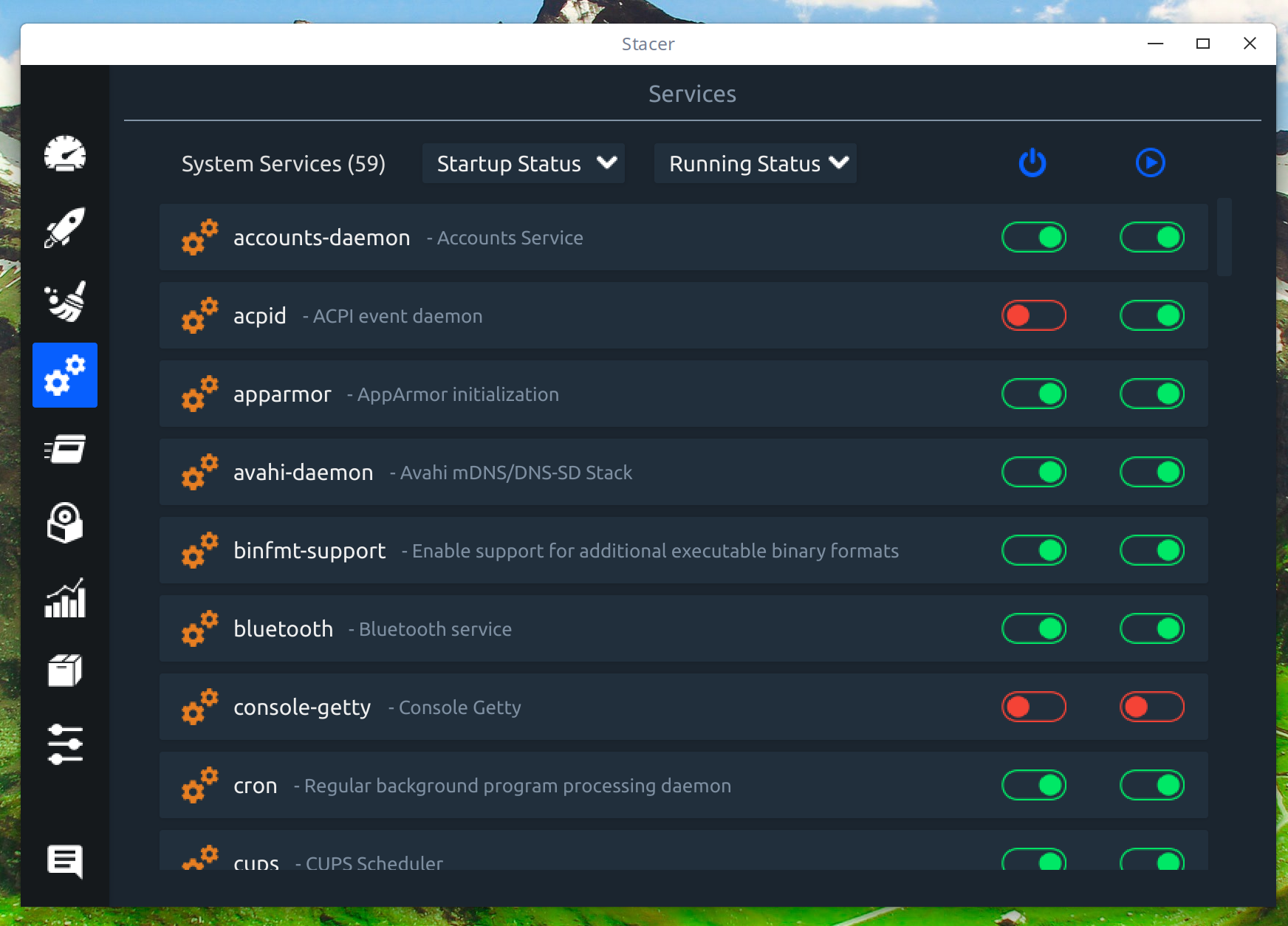The height and width of the screenshot is (926, 1288).
Task: Disable apparmor startup toggle
Action: click(1034, 394)
